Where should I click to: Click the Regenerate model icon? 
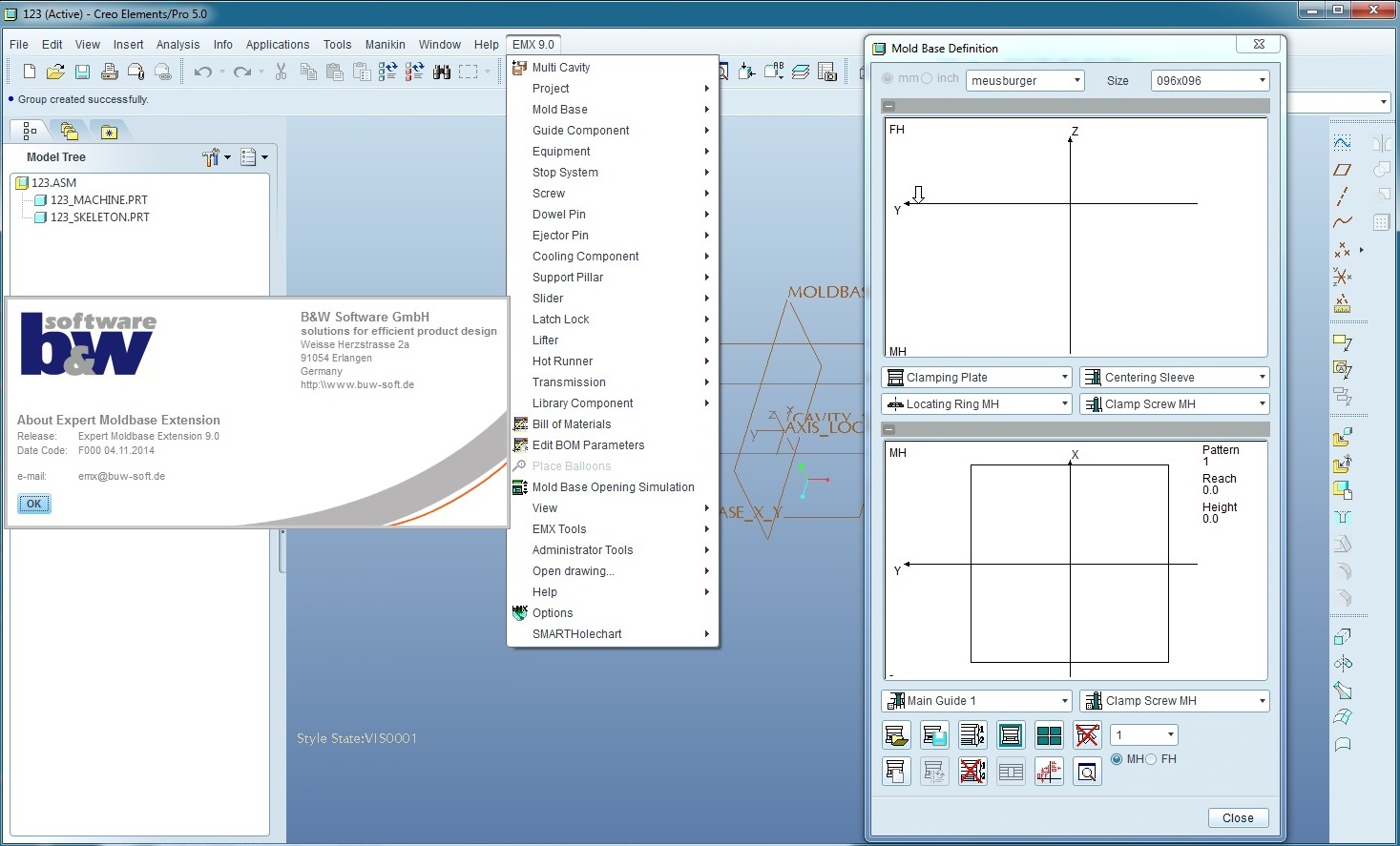387,72
